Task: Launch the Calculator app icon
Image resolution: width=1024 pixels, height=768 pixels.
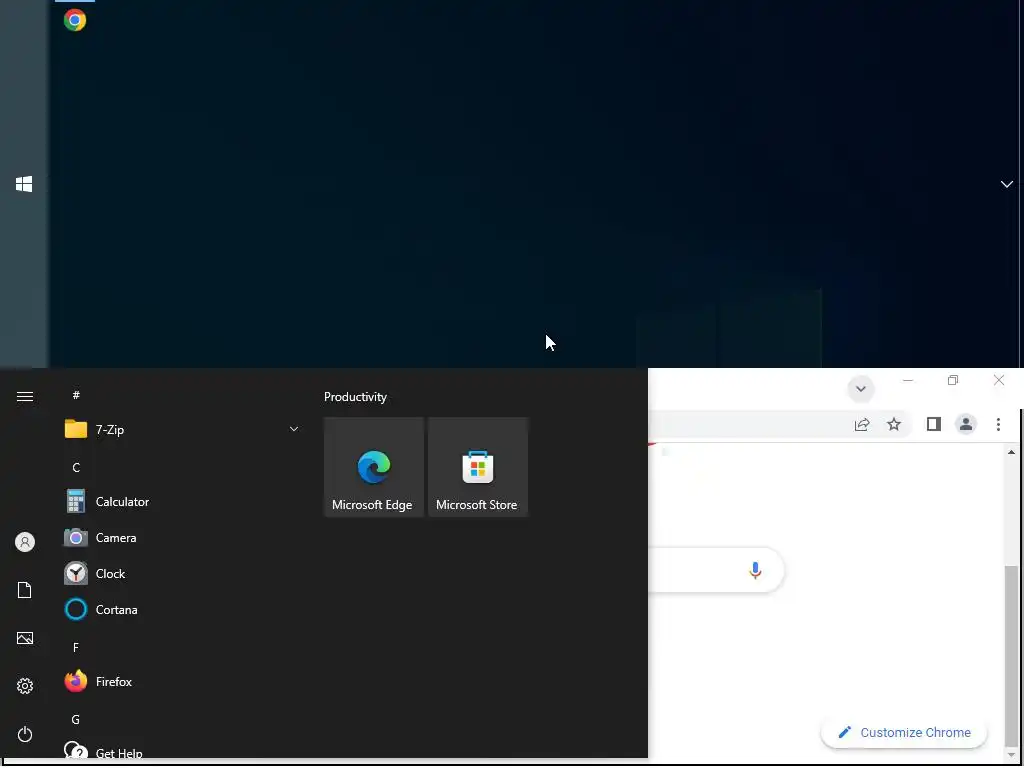Action: [76, 502]
